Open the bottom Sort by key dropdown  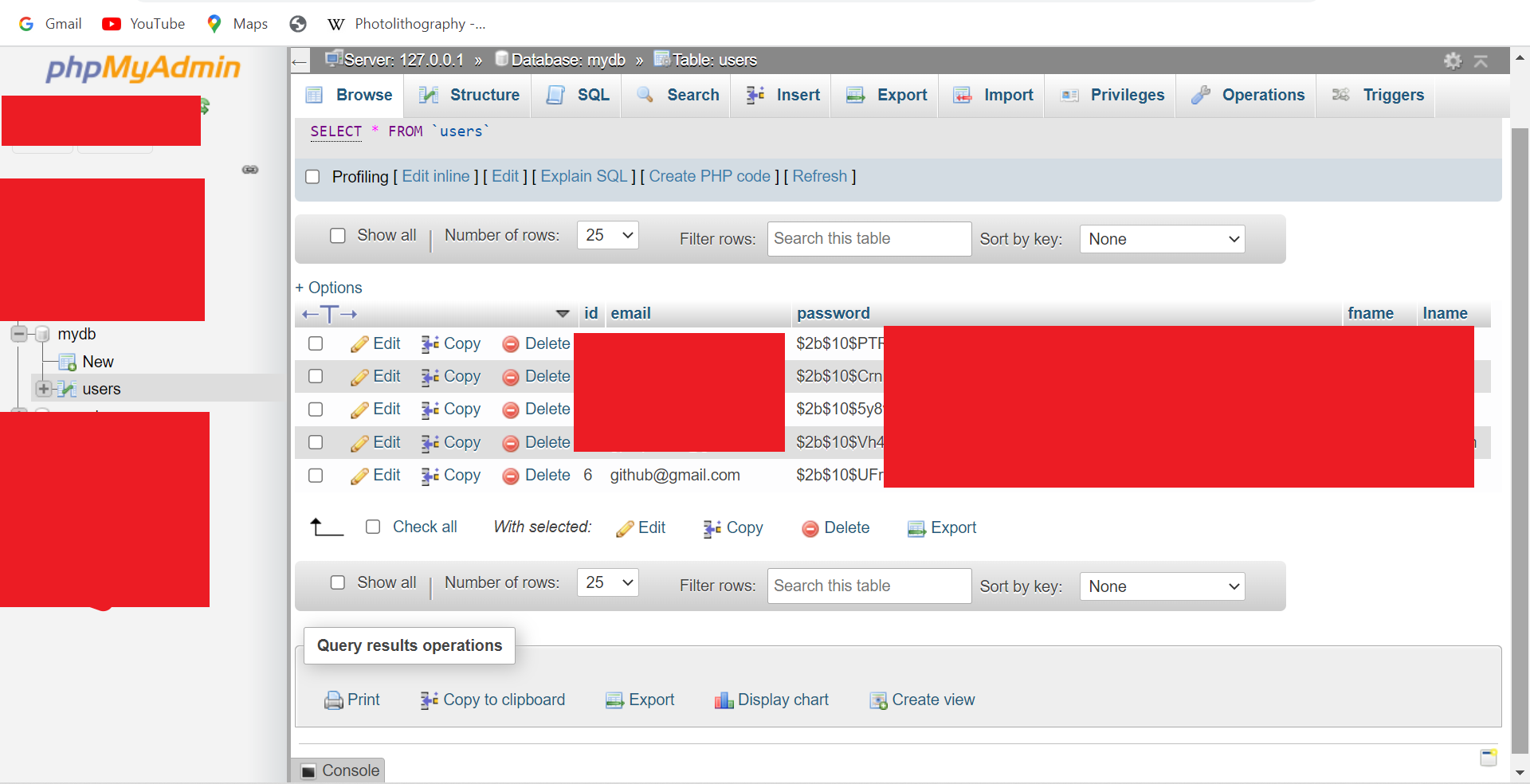(x=1162, y=586)
